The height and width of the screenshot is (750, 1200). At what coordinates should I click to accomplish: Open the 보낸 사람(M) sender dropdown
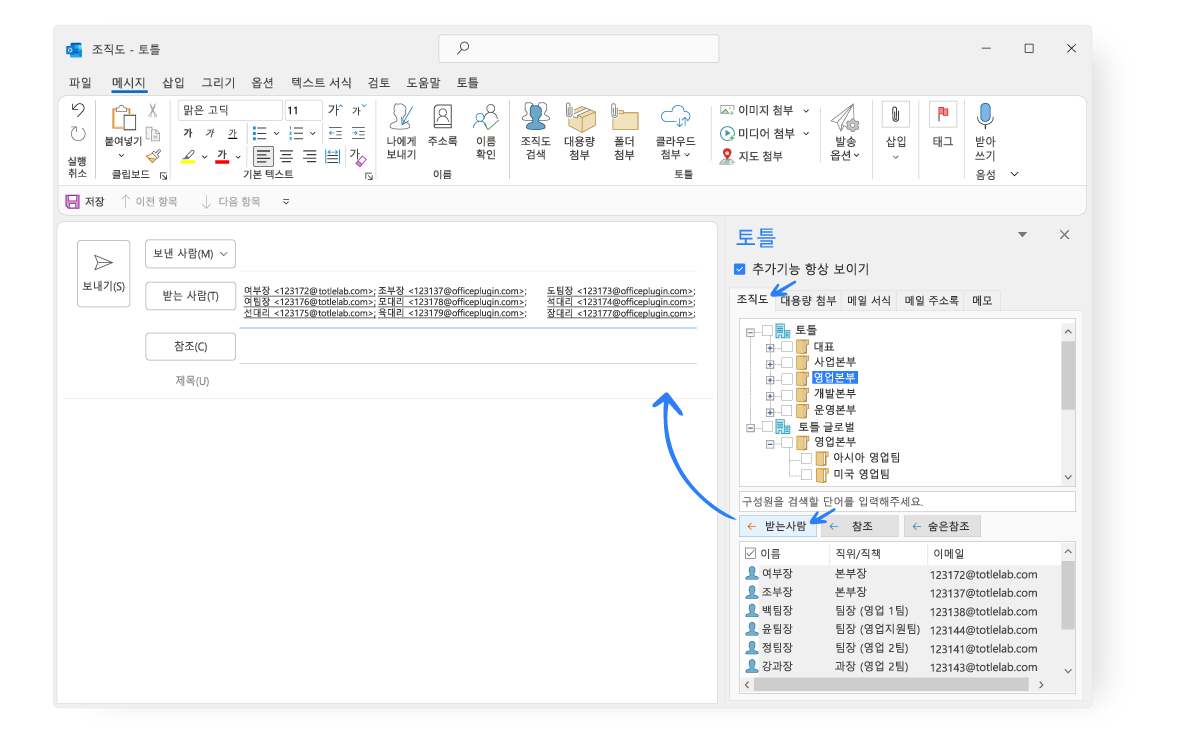click(190, 254)
